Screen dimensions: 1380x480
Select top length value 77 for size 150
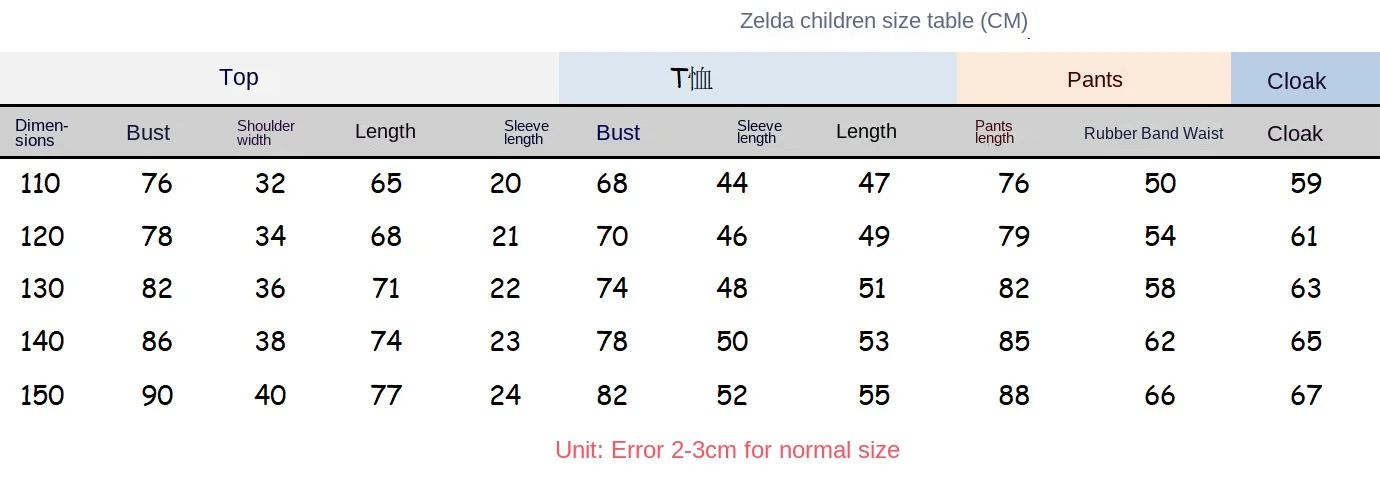click(386, 395)
